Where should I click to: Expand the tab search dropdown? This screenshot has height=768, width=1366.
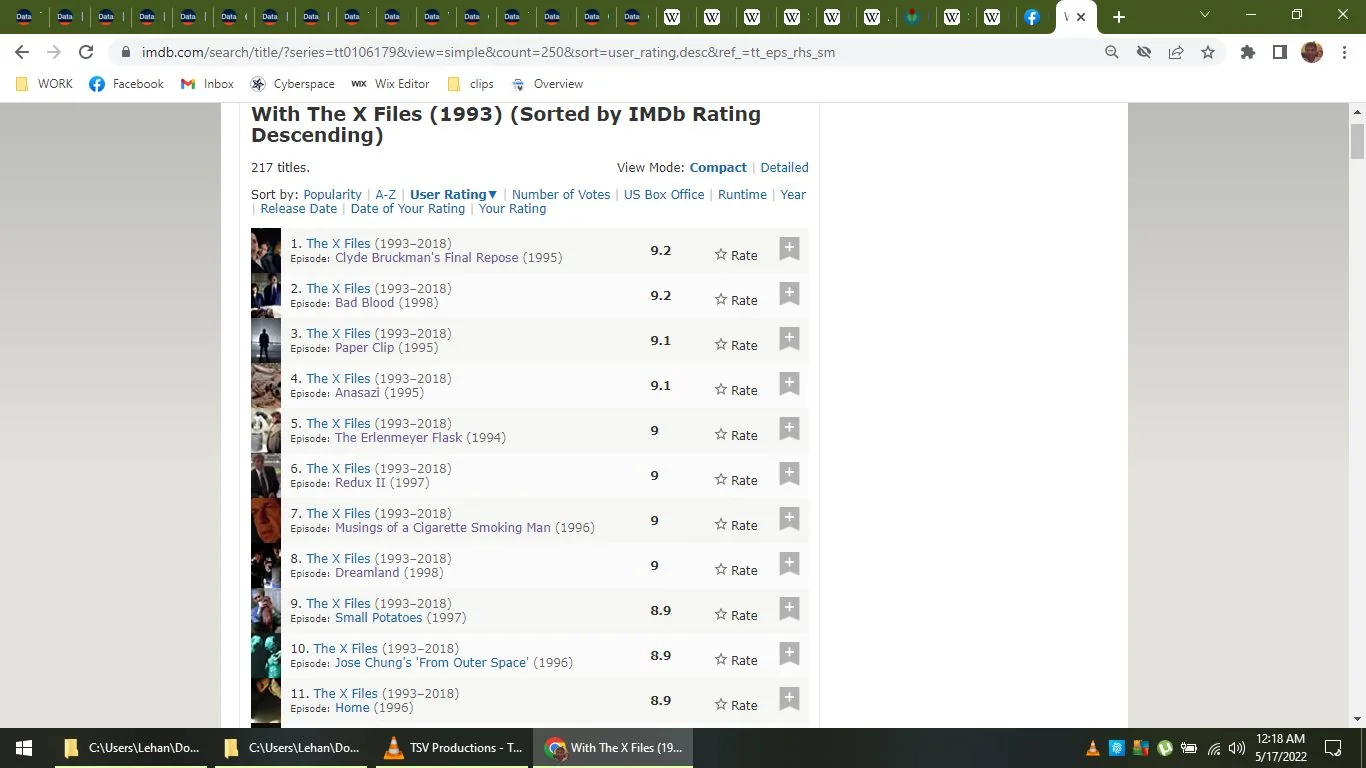click(x=1205, y=15)
